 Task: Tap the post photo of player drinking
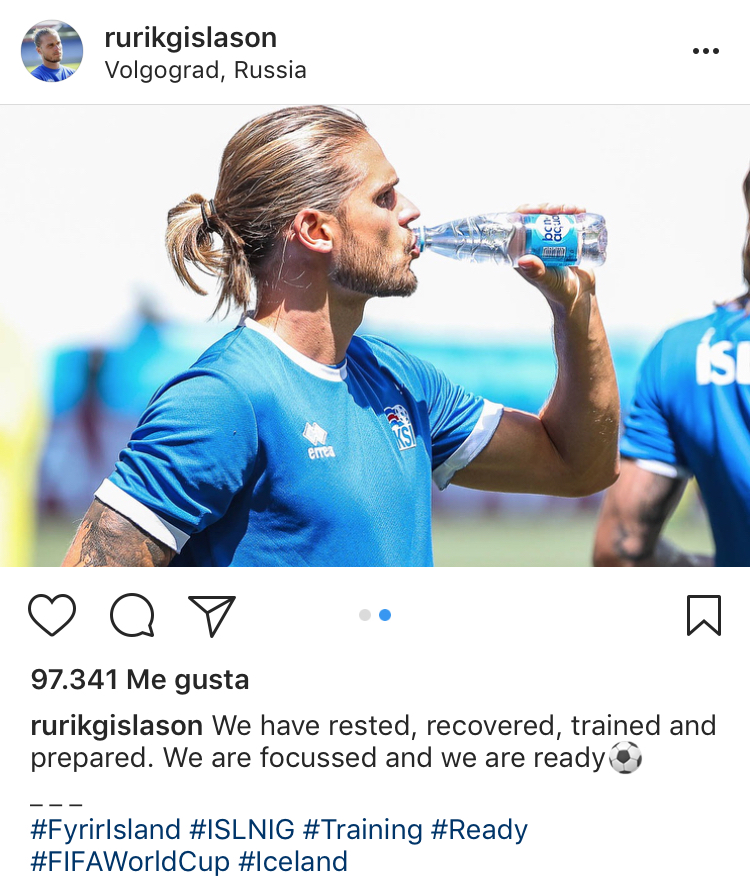[x=375, y=336]
